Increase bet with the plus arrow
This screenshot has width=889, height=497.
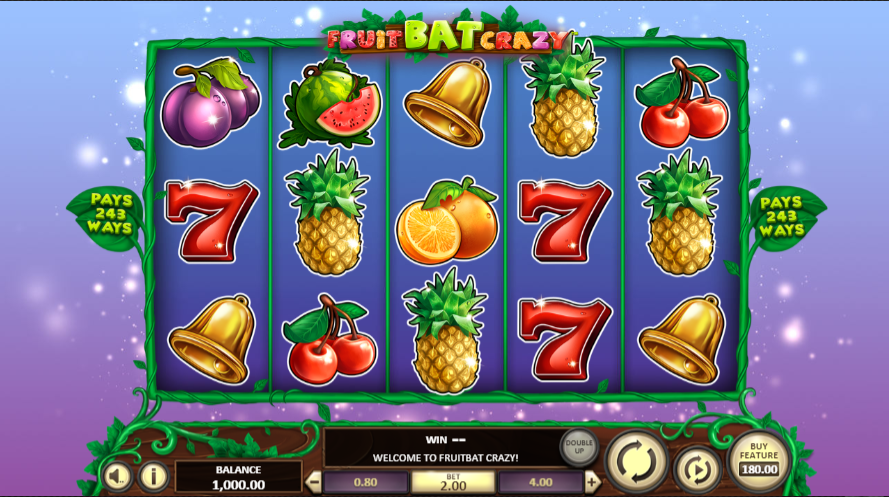click(592, 482)
